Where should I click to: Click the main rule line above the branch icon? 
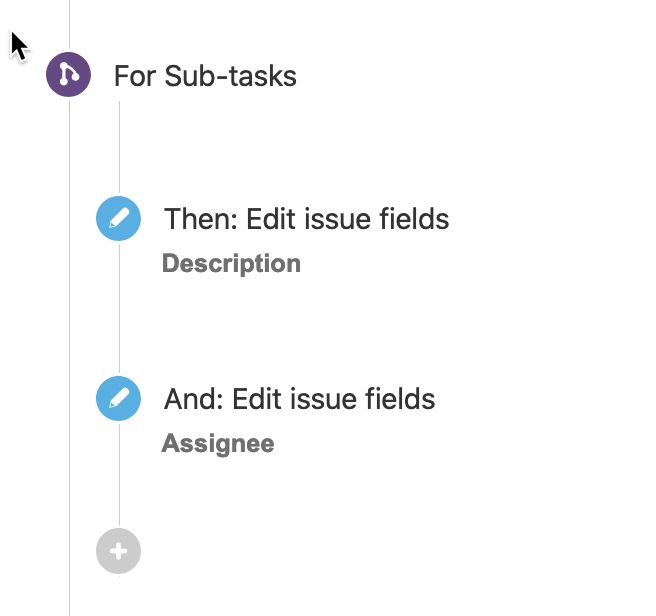[x=69, y=25]
